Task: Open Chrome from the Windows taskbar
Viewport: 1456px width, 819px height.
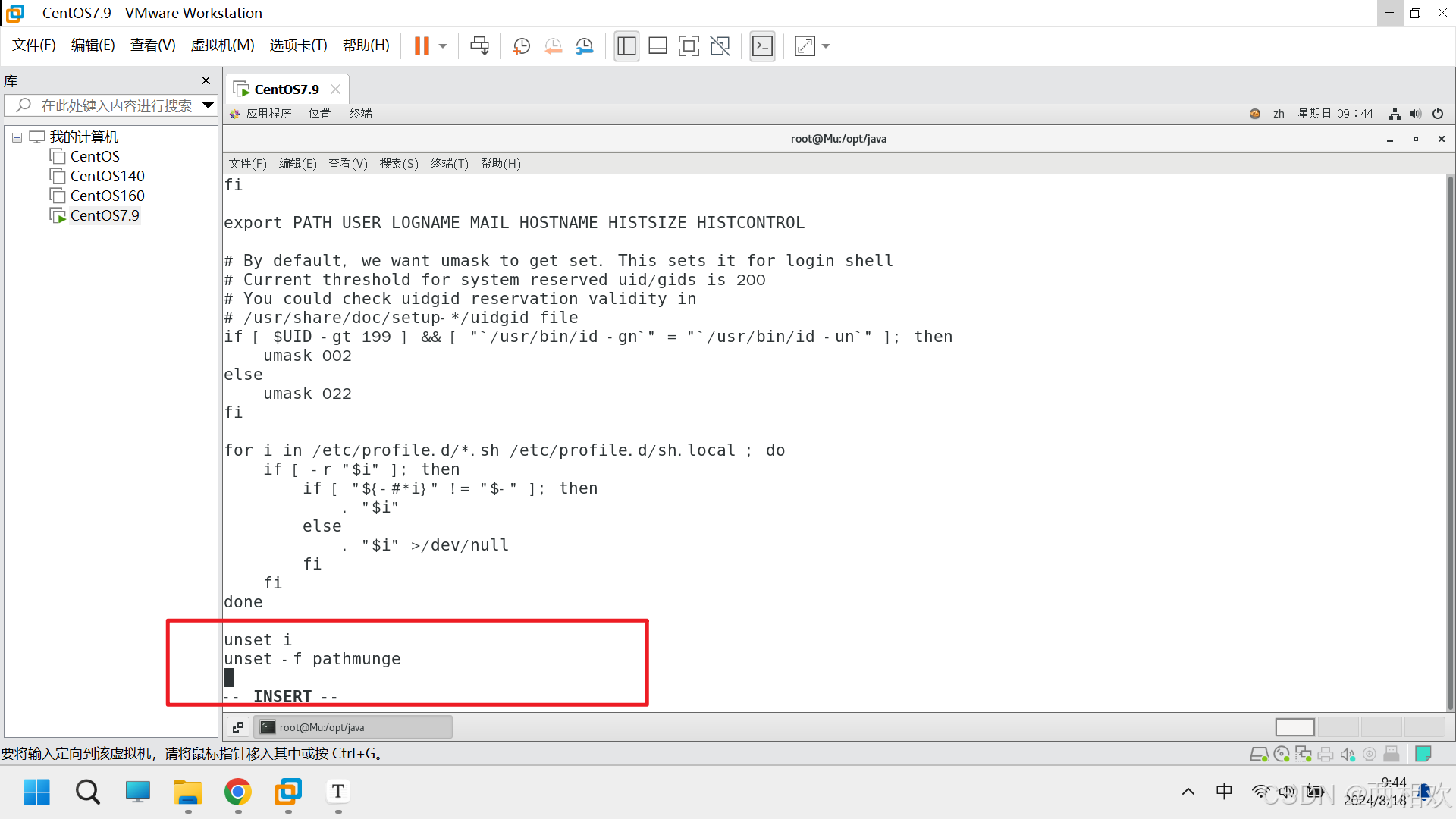Action: point(238,792)
